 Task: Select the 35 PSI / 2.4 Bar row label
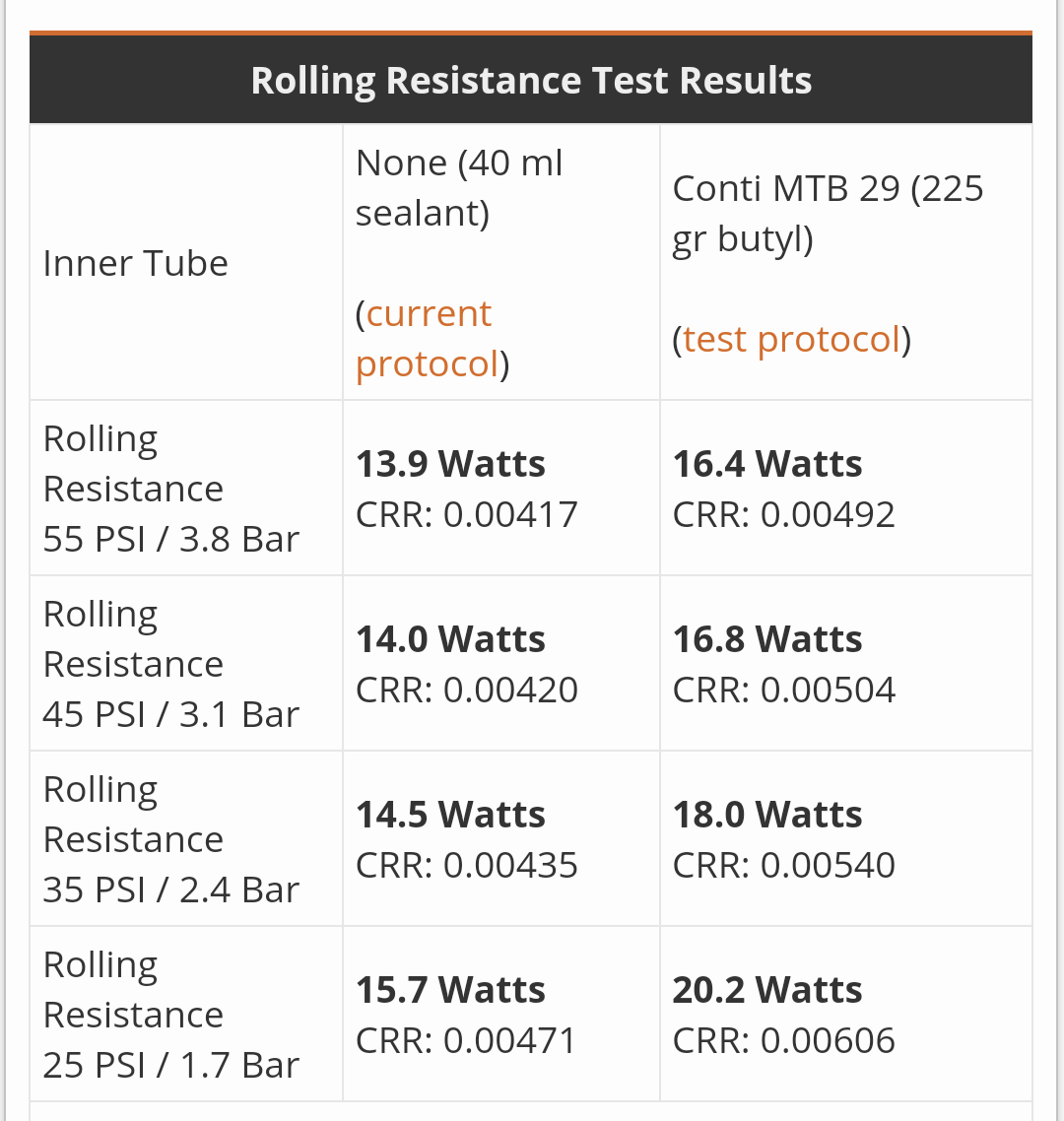(170, 890)
